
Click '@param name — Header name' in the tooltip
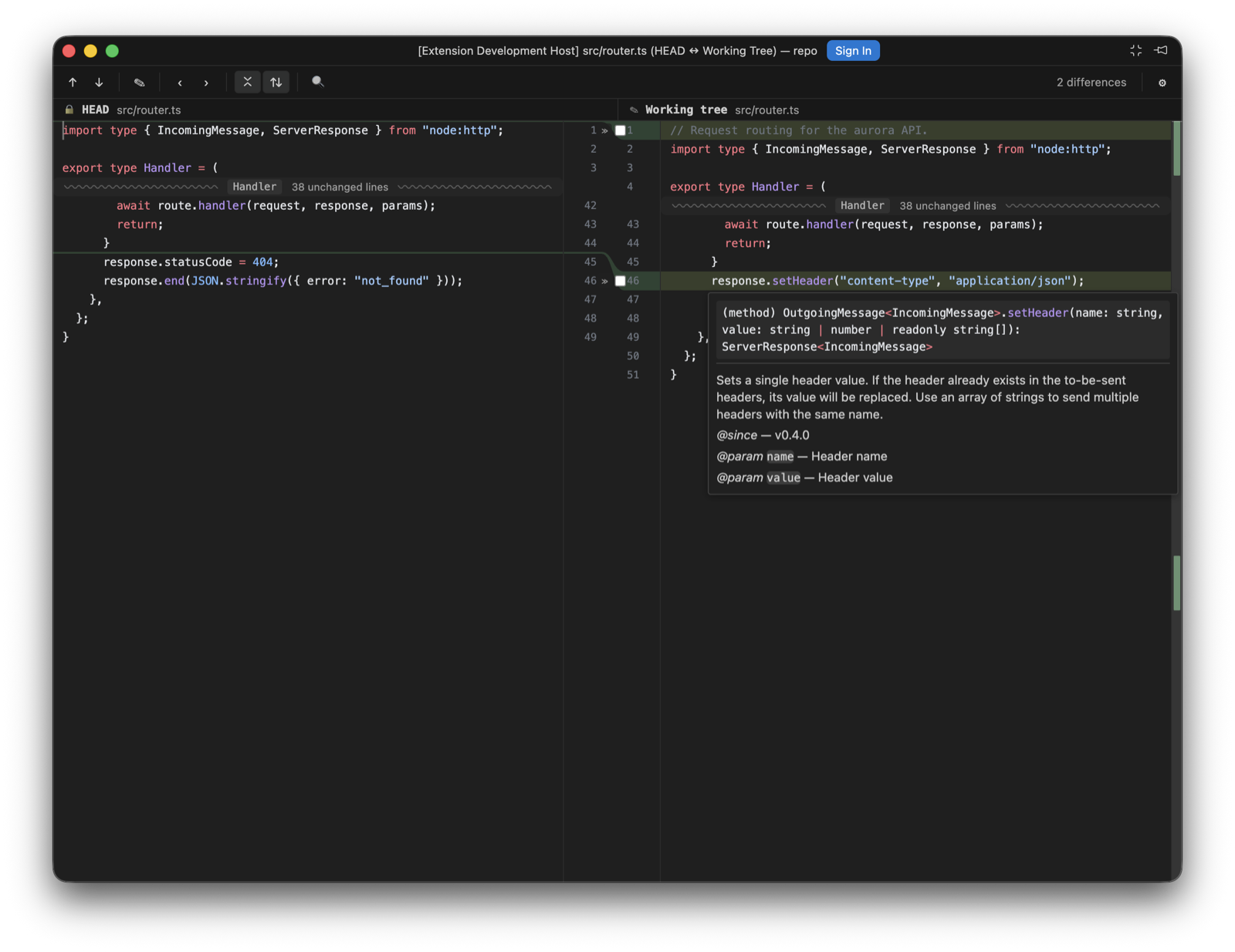[801, 456]
